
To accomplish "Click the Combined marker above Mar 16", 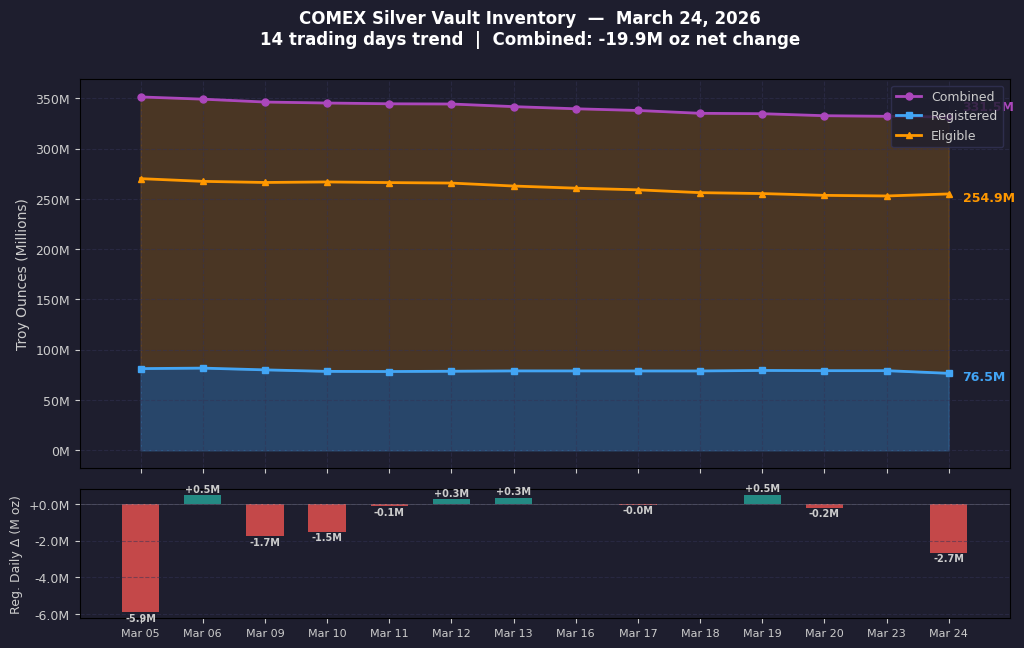I will click(x=575, y=109).
